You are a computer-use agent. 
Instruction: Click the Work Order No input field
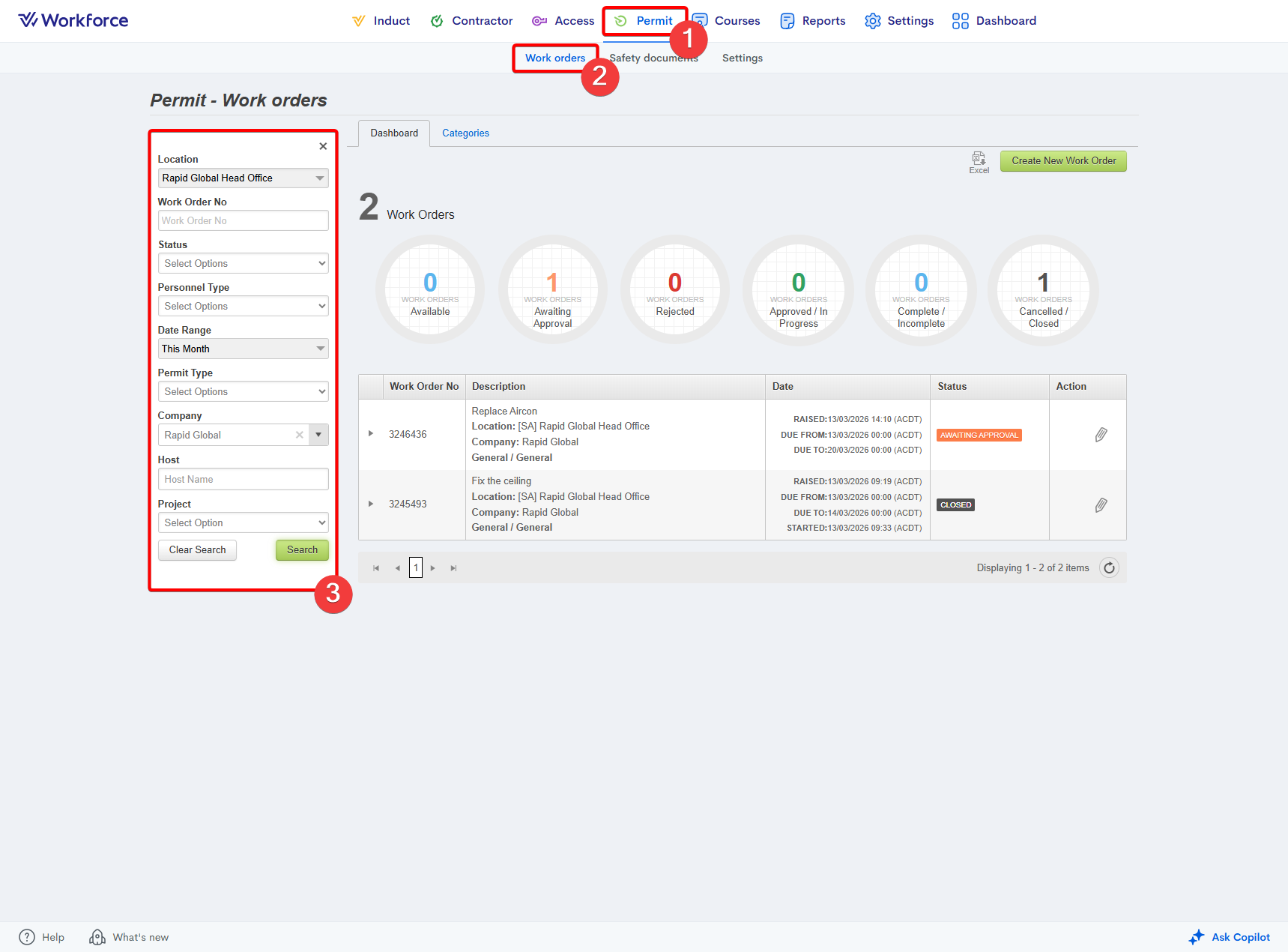point(243,221)
